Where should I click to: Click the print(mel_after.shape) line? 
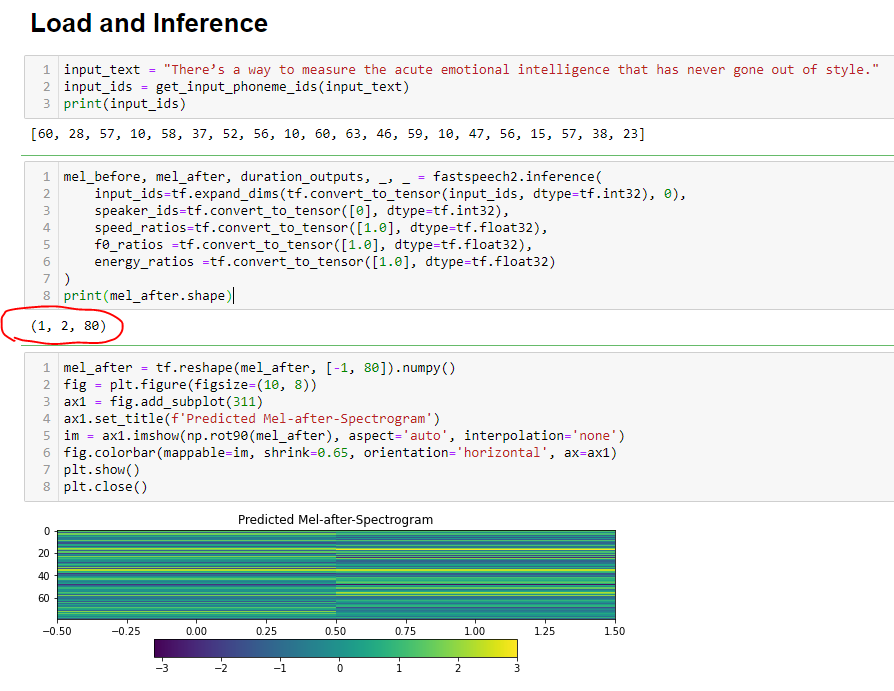point(148,296)
